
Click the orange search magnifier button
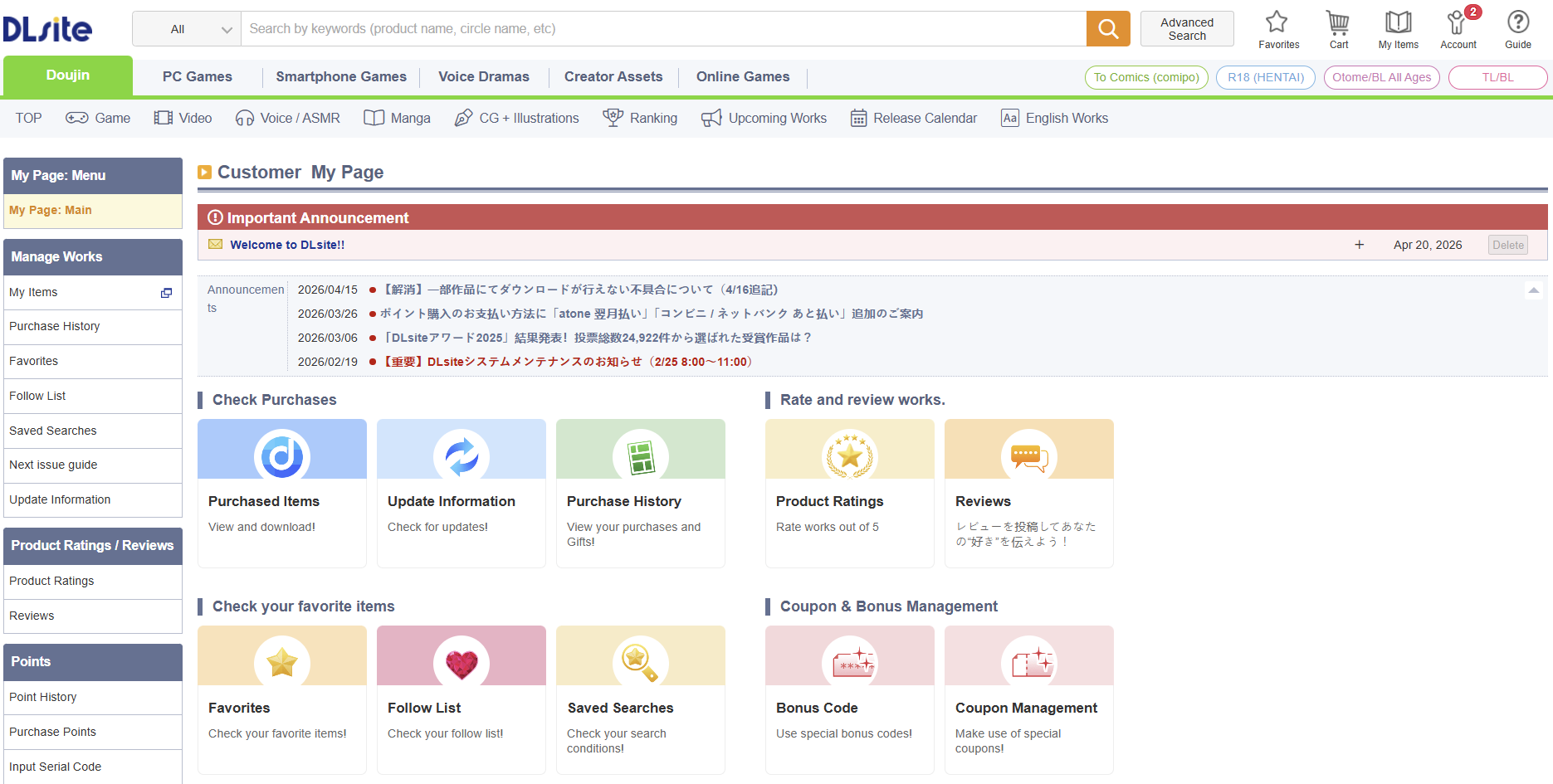point(1108,29)
